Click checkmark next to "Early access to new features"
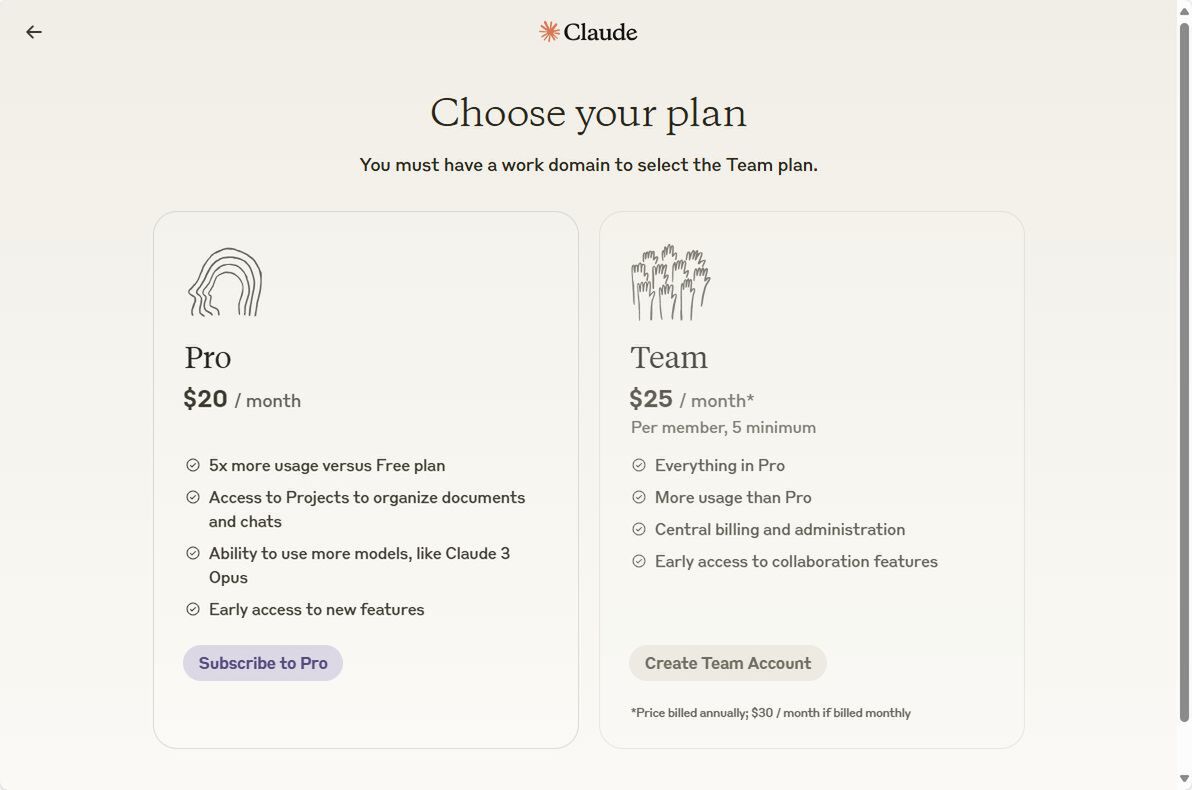 tap(193, 609)
